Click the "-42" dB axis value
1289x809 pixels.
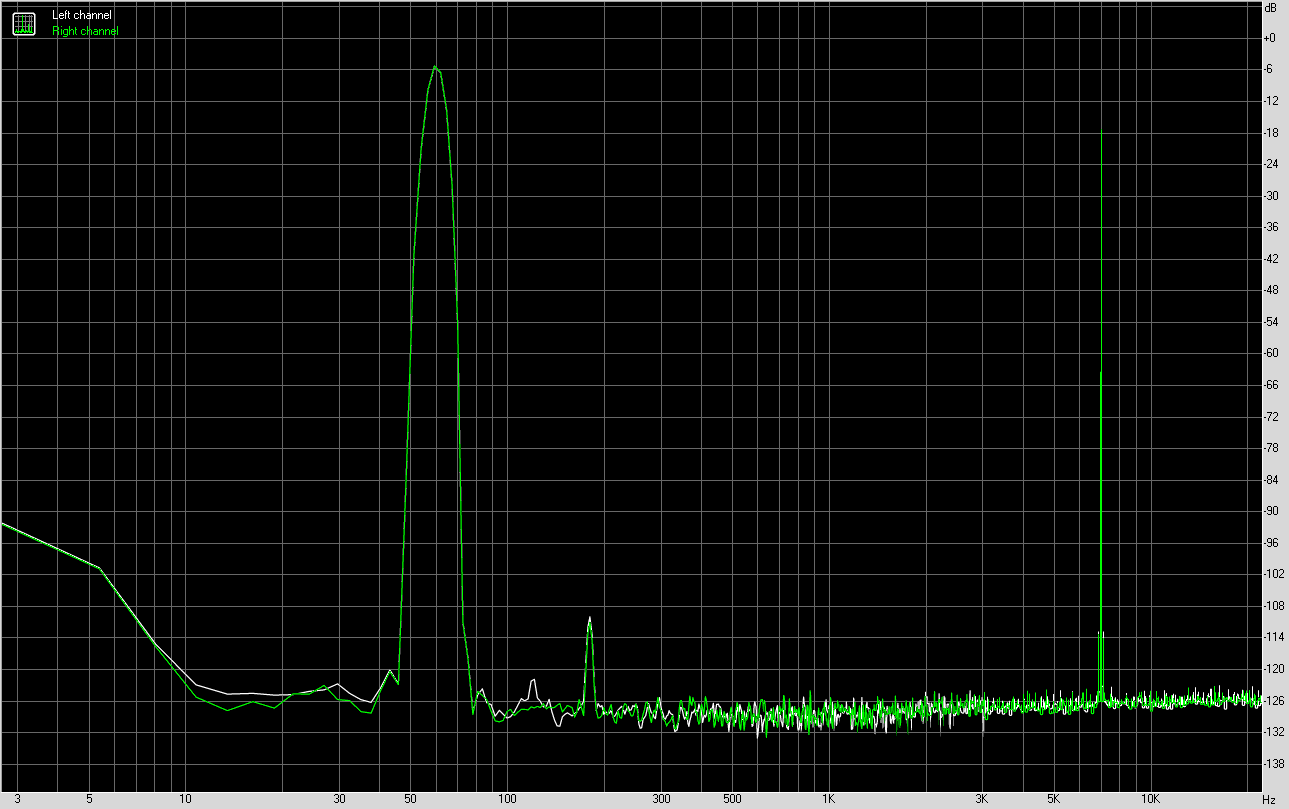click(1272, 259)
